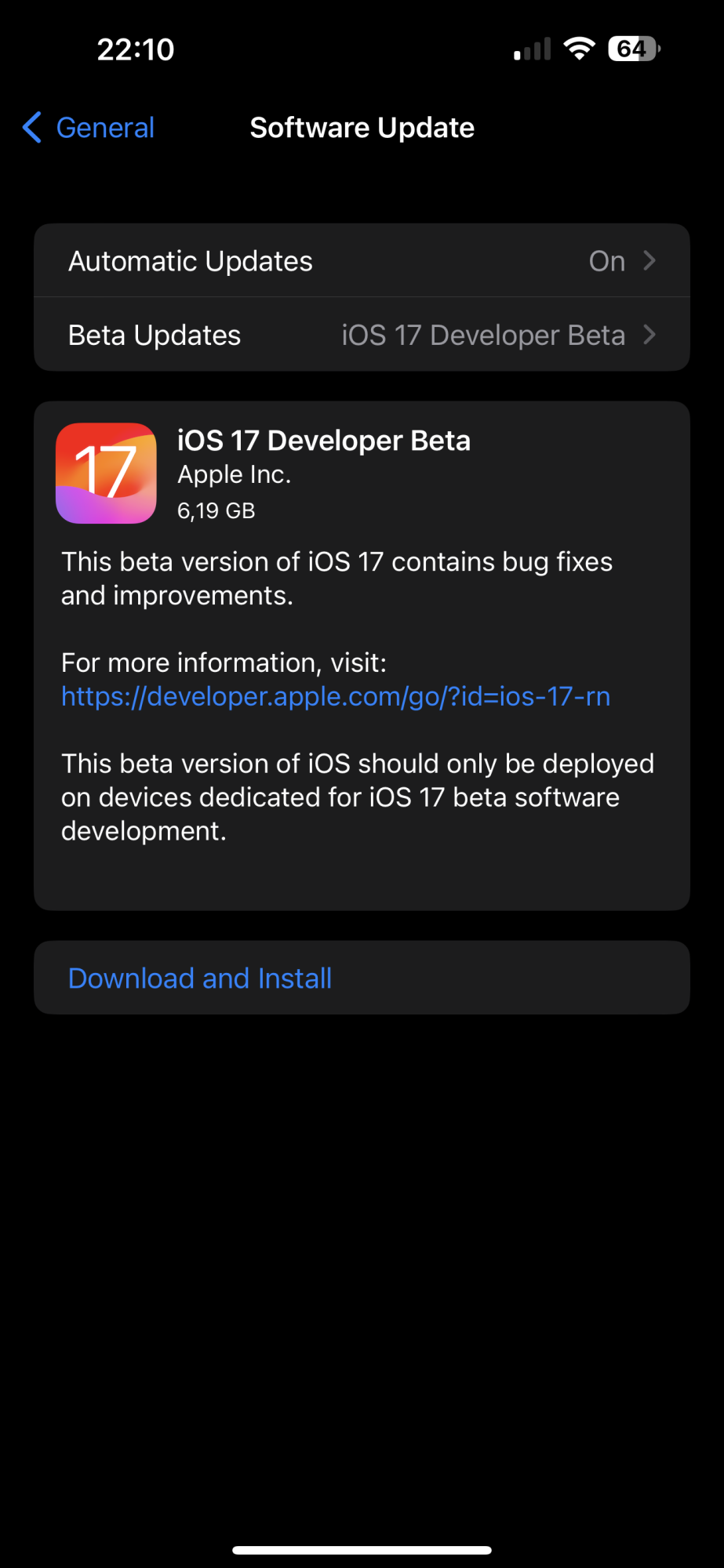Tap the battery level indicator
724x1568 pixels.
point(634,49)
